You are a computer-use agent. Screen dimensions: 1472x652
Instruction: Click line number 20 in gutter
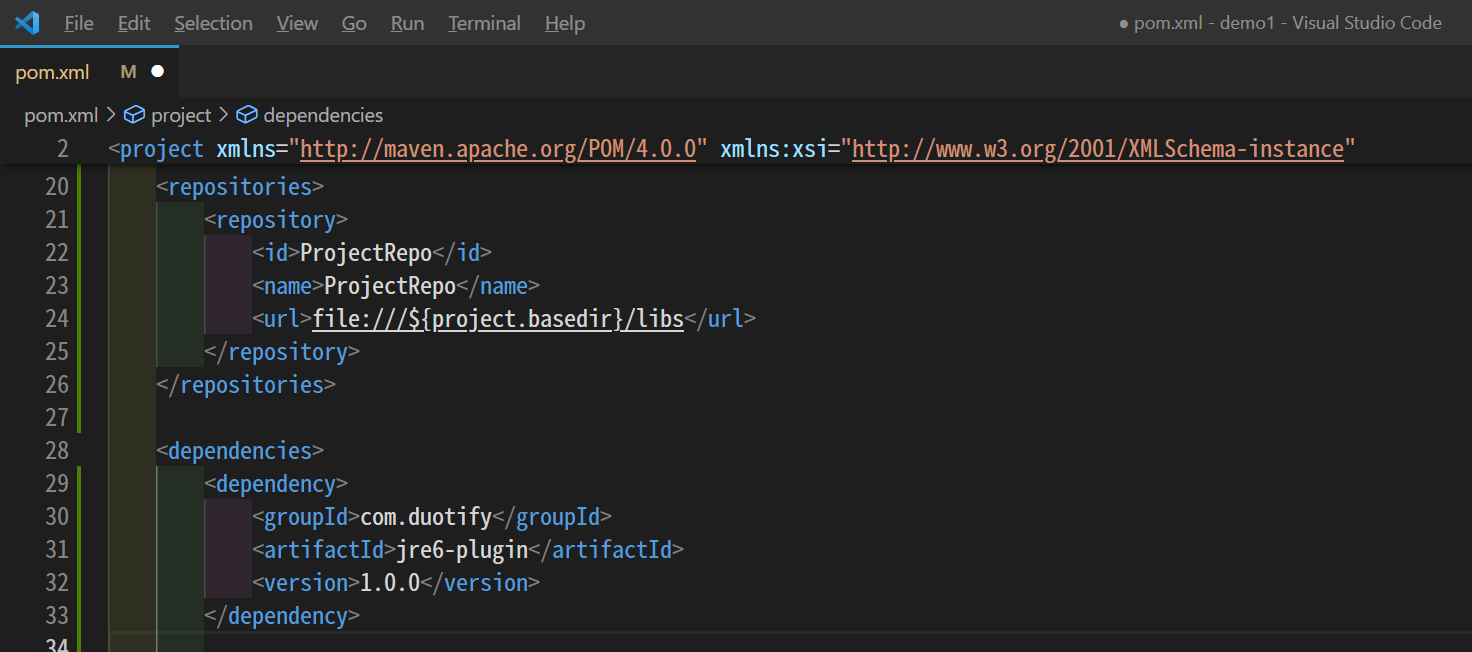pyautogui.click(x=57, y=187)
